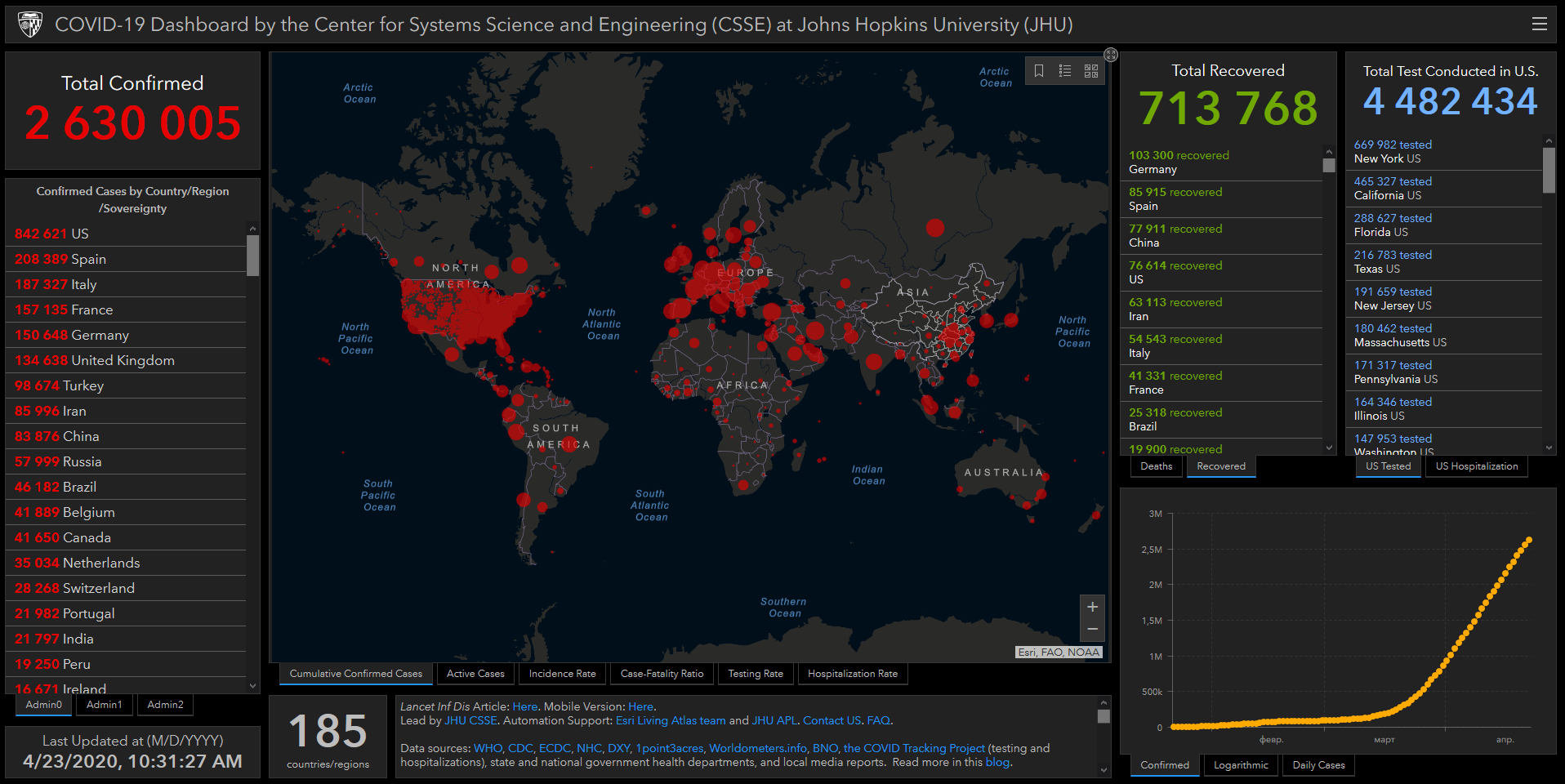
Task: Click the info panel scroll-up arrow
Action: click(x=1104, y=702)
